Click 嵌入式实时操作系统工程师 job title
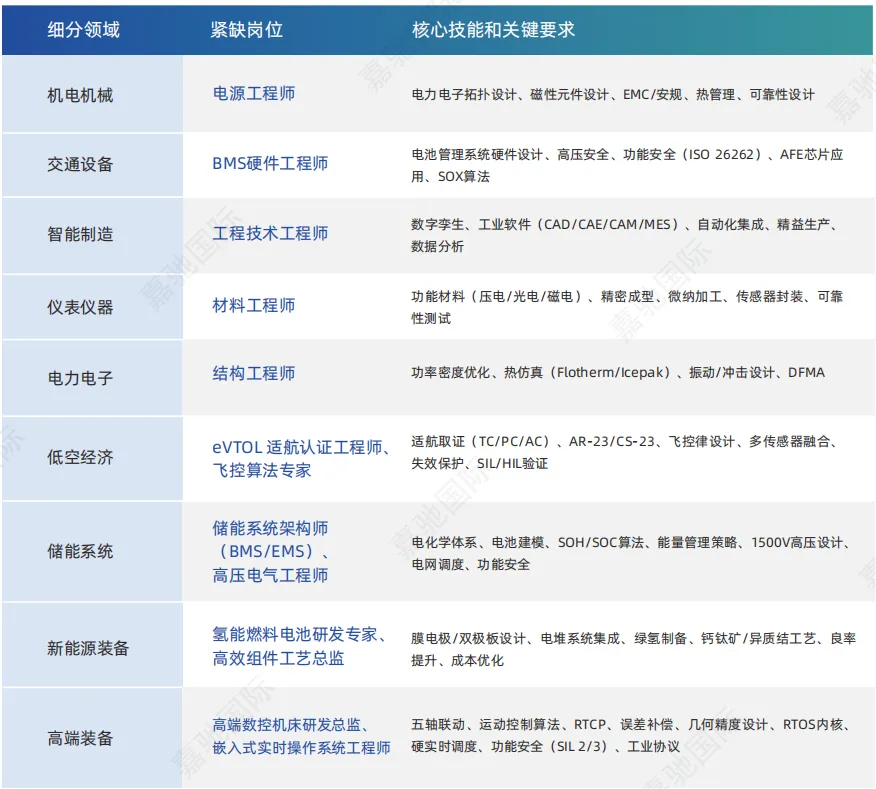 [x=301, y=748]
